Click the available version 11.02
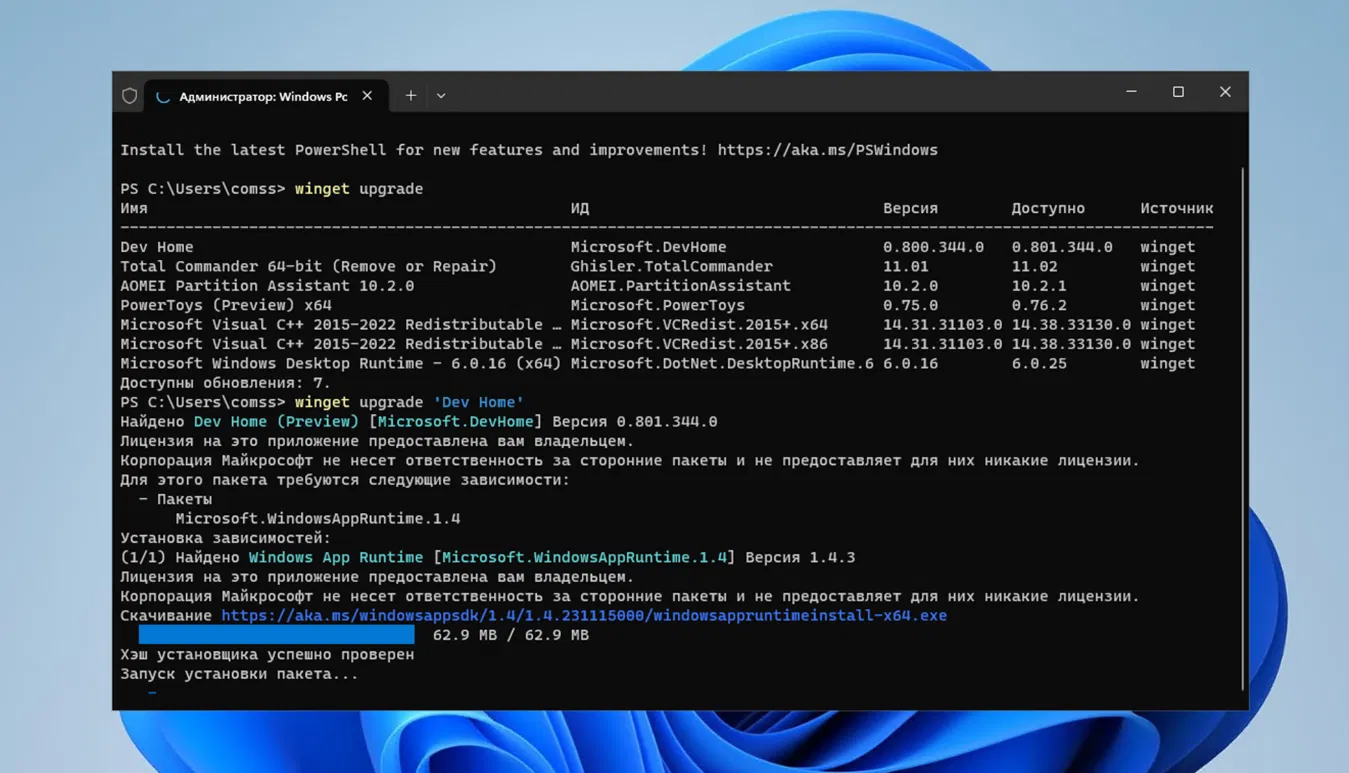Screen dimensions: 1349x773 pos(1034,267)
